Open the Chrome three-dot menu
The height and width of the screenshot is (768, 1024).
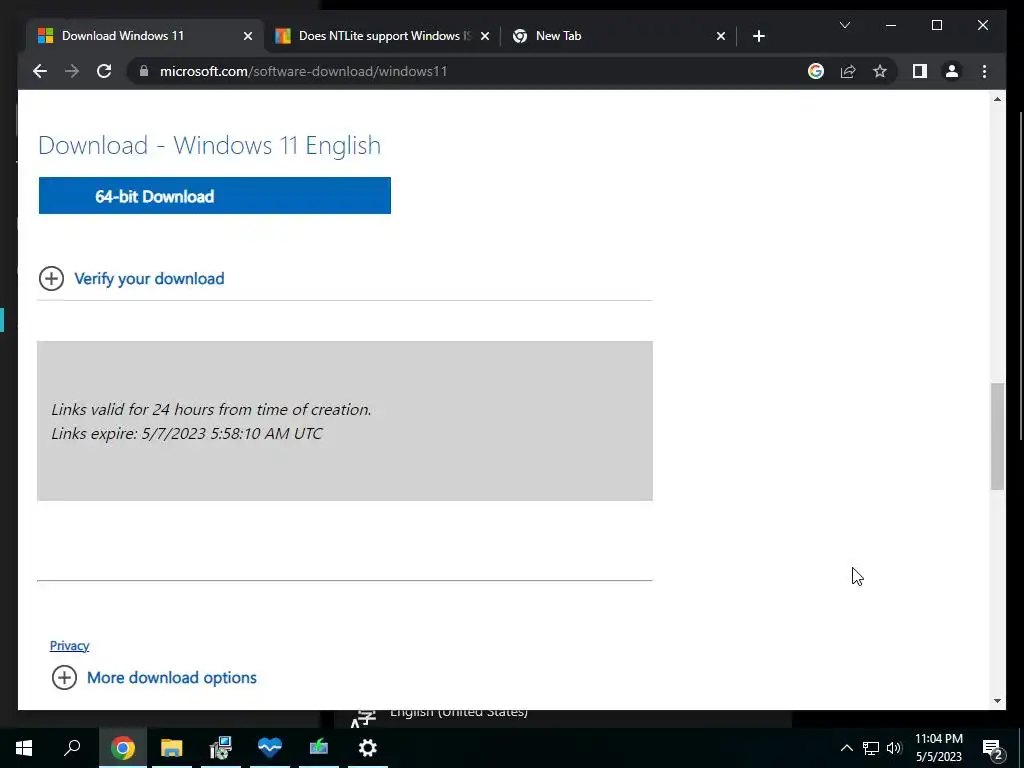click(x=984, y=71)
